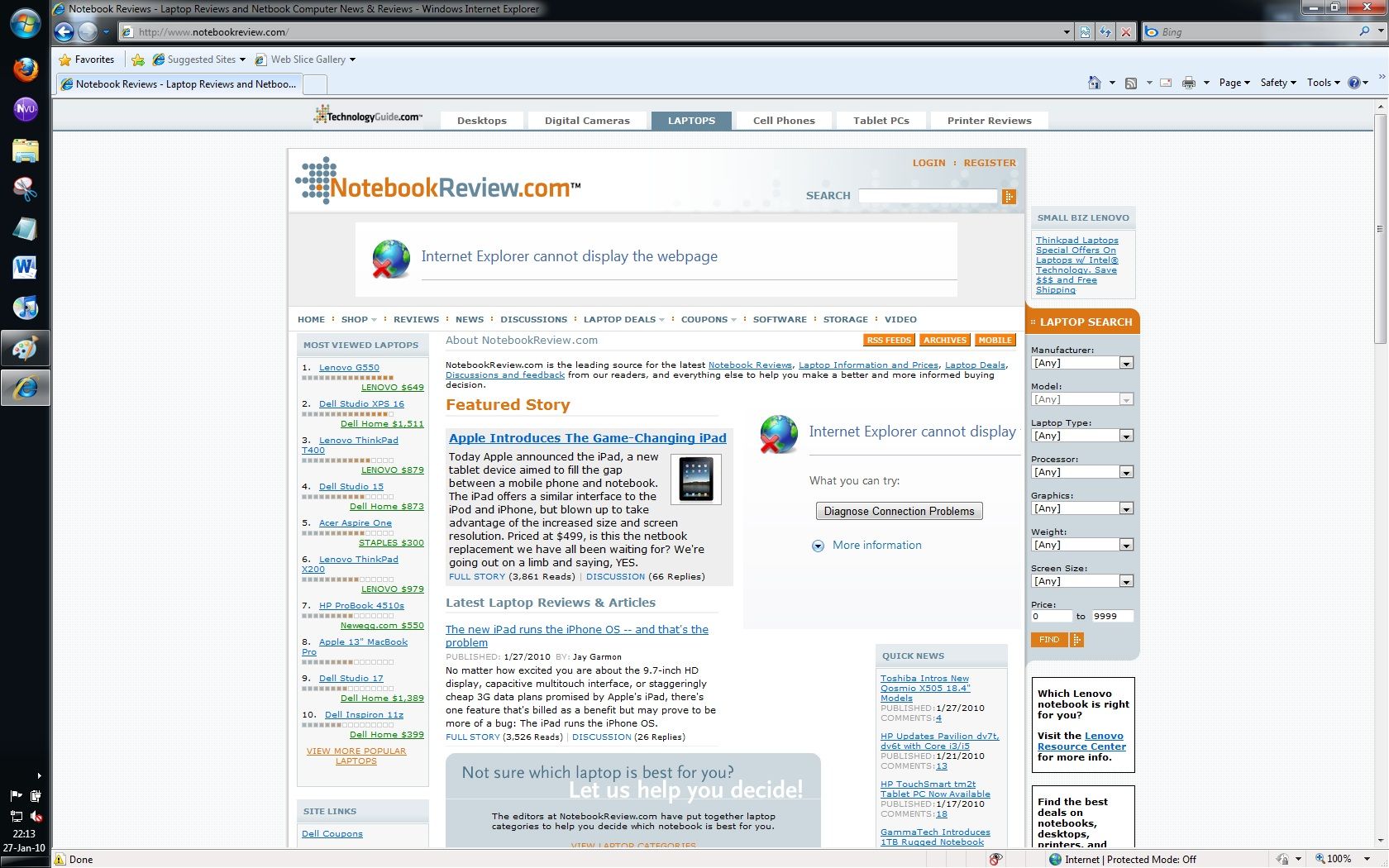Click the NotebookReview.com logo
Screen dimensions: 1389x868
tap(438, 181)
